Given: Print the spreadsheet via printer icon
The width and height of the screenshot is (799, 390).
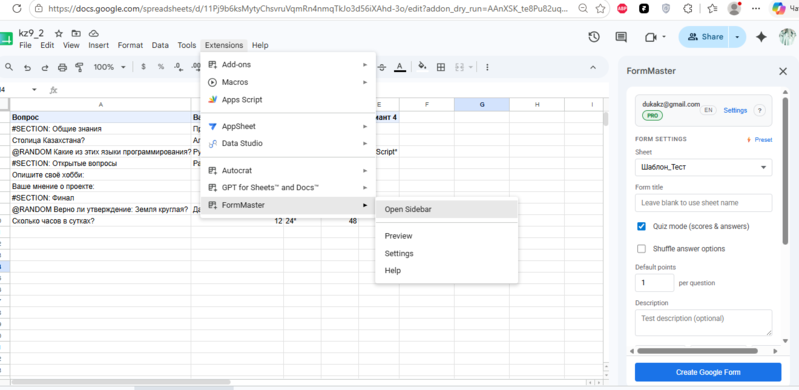Looking at the screenshot, I should [x=62, y=67].
